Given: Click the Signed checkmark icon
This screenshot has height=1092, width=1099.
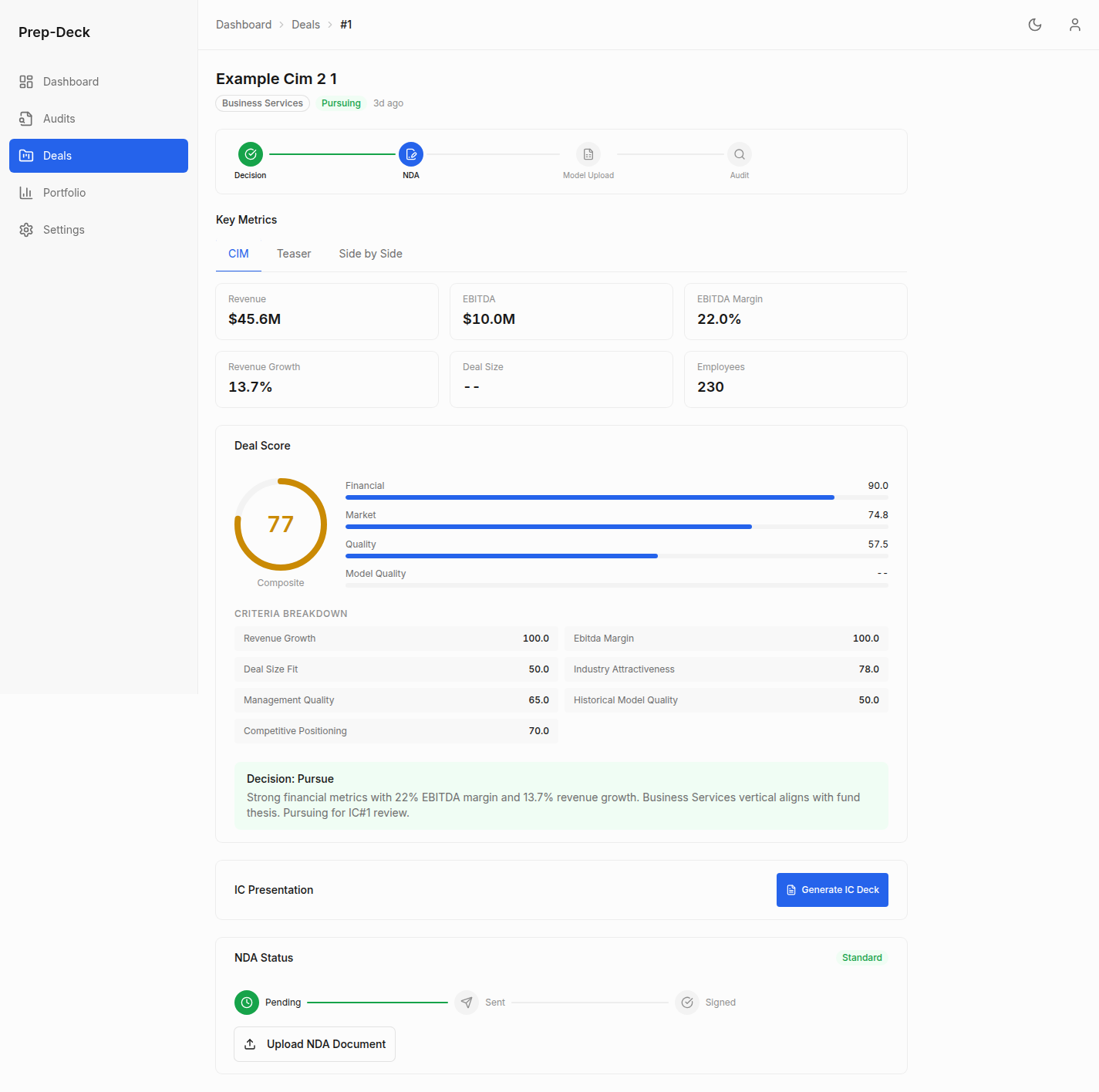Looking at the screenshot, I should coord(686,1002).
